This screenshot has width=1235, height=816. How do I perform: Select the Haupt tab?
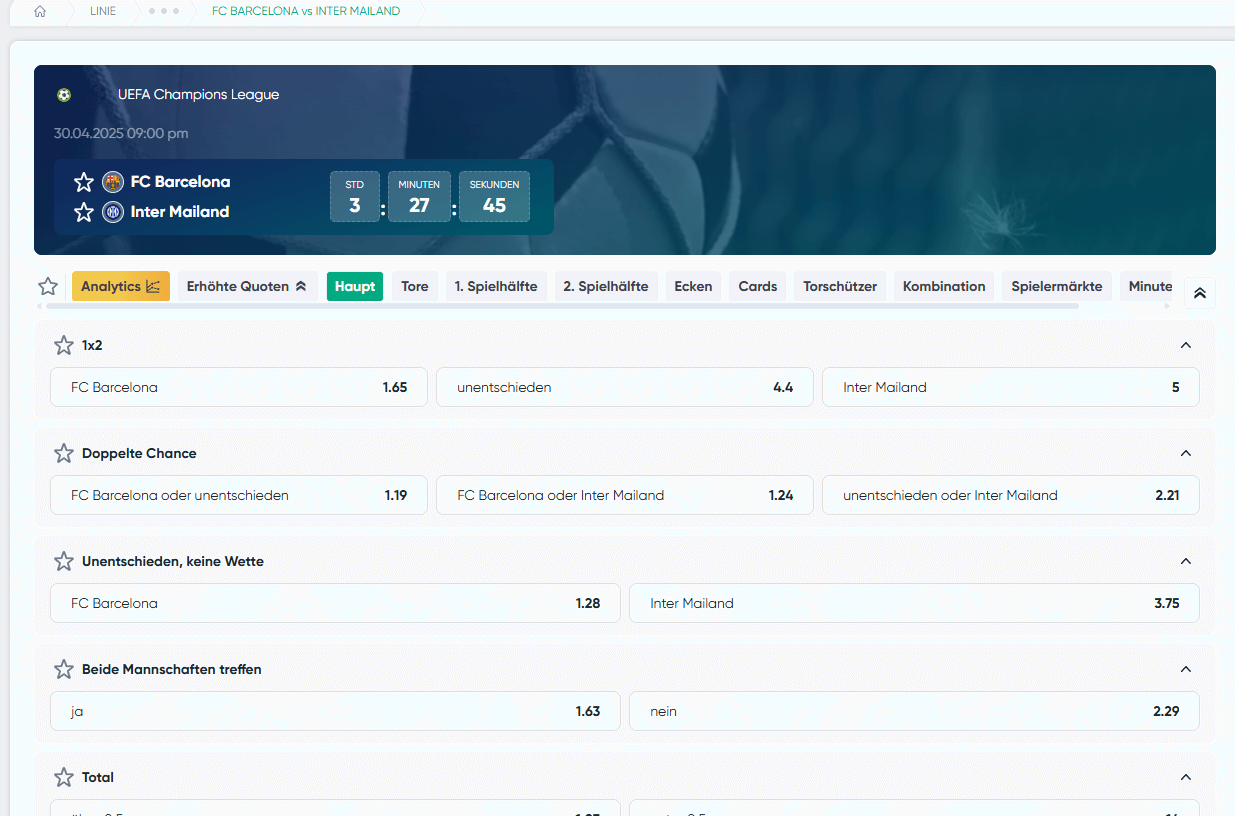[355, 286]
